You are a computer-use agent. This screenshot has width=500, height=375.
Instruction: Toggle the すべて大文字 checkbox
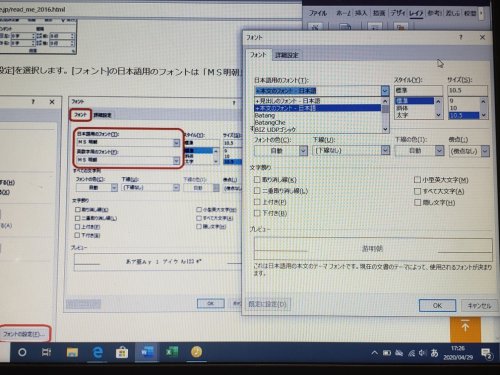[x=417, y=191]
